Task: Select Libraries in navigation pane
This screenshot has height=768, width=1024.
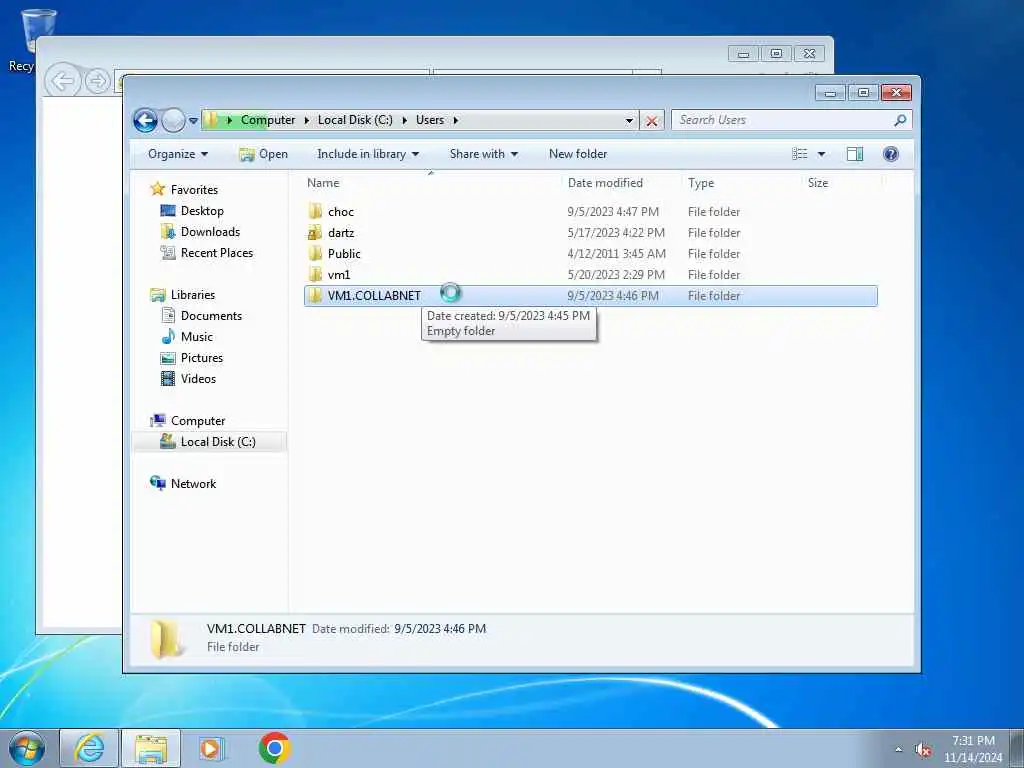Action: pos(182,295)
